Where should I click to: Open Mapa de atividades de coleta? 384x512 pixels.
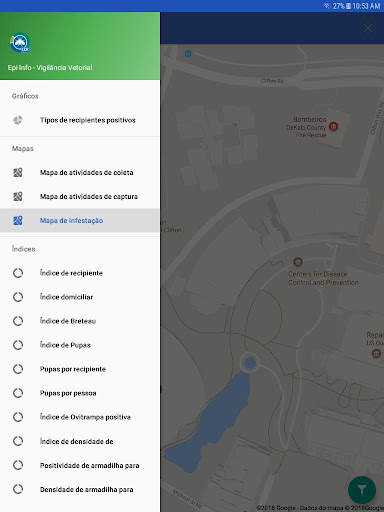click(80, 172)
